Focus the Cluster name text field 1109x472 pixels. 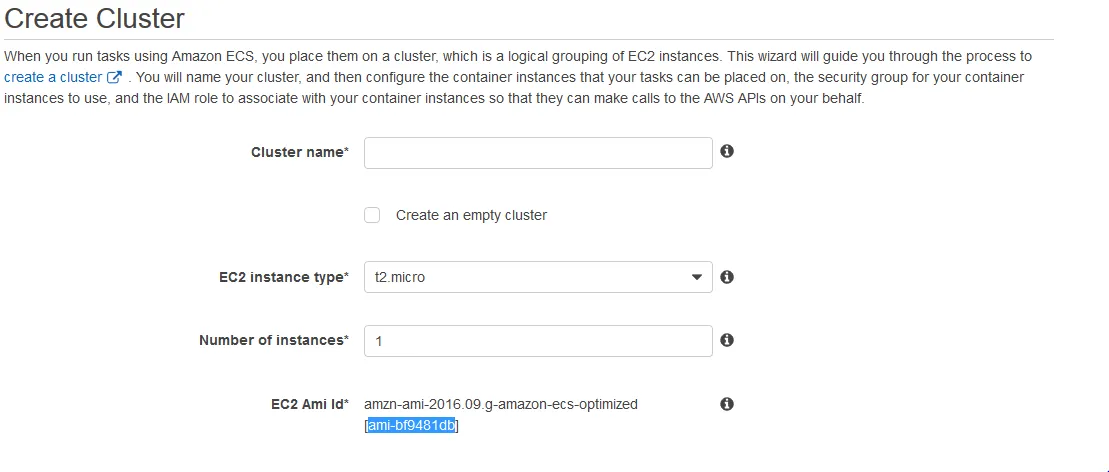538,153
